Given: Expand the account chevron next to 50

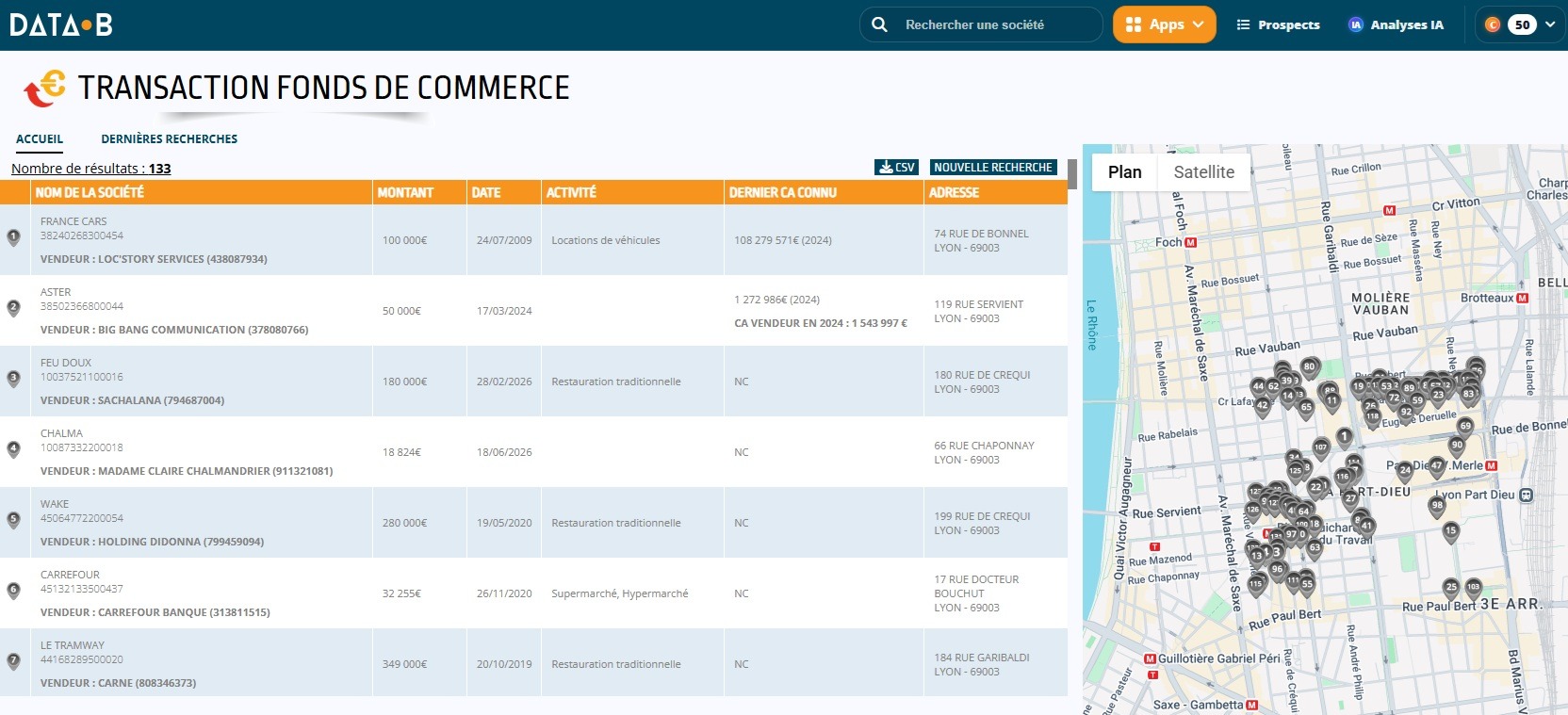Looking at the screenshot, I should point(1550,24).
